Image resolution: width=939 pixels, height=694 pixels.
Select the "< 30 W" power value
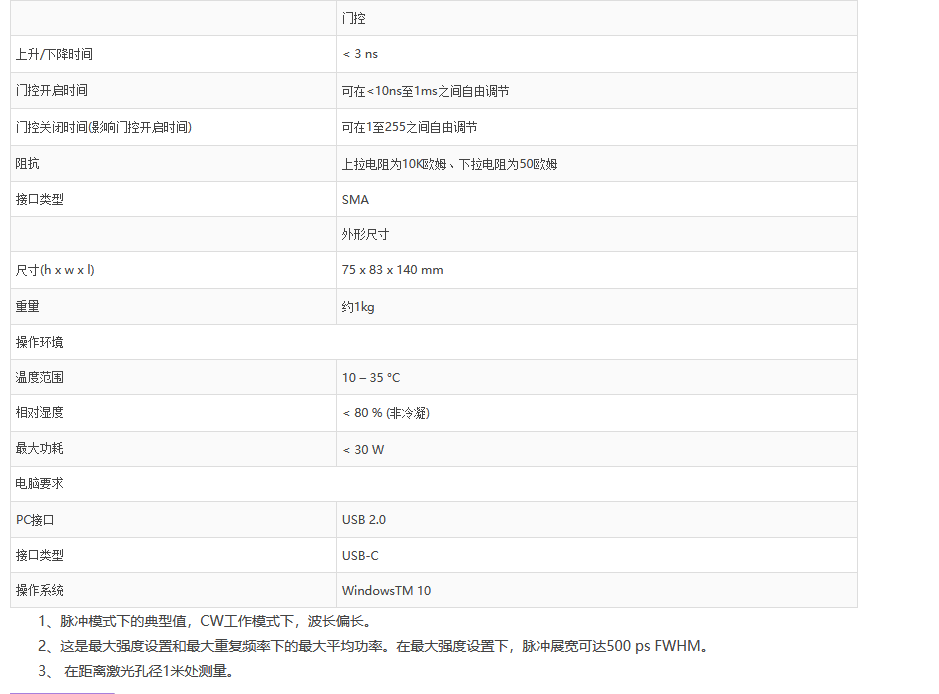point(363,449)
